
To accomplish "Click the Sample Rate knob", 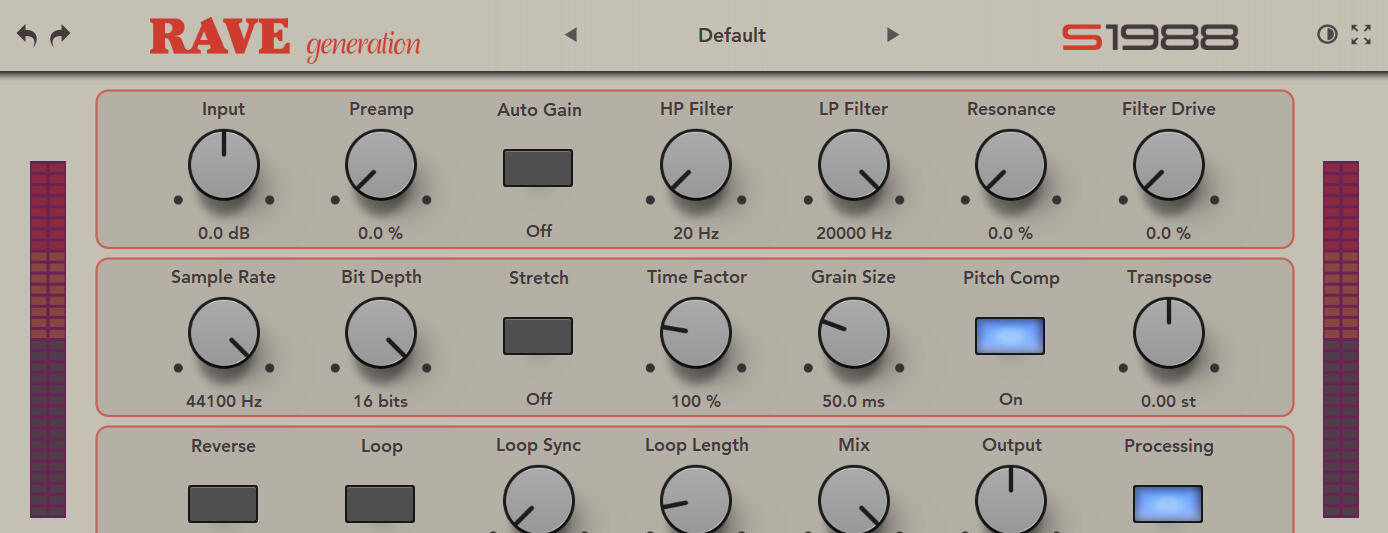I will (224, 333).
